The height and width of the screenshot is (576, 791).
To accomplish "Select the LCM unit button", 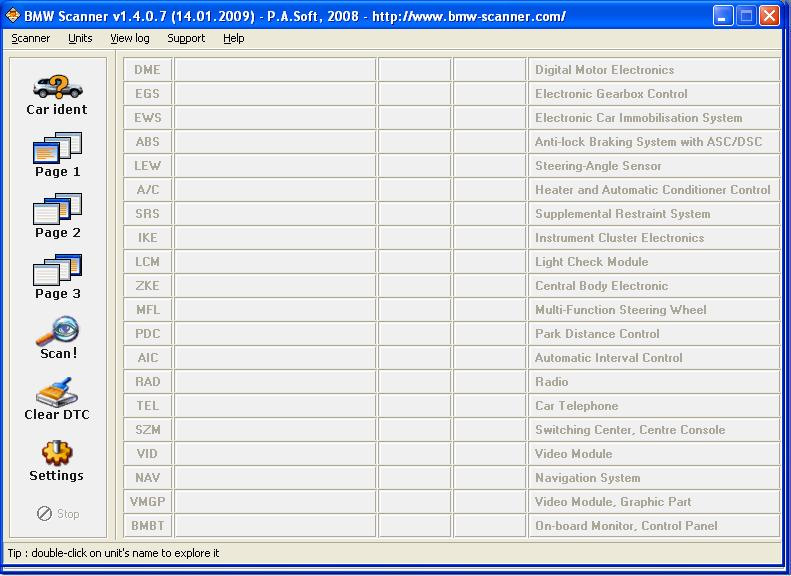I will (147, 262).
